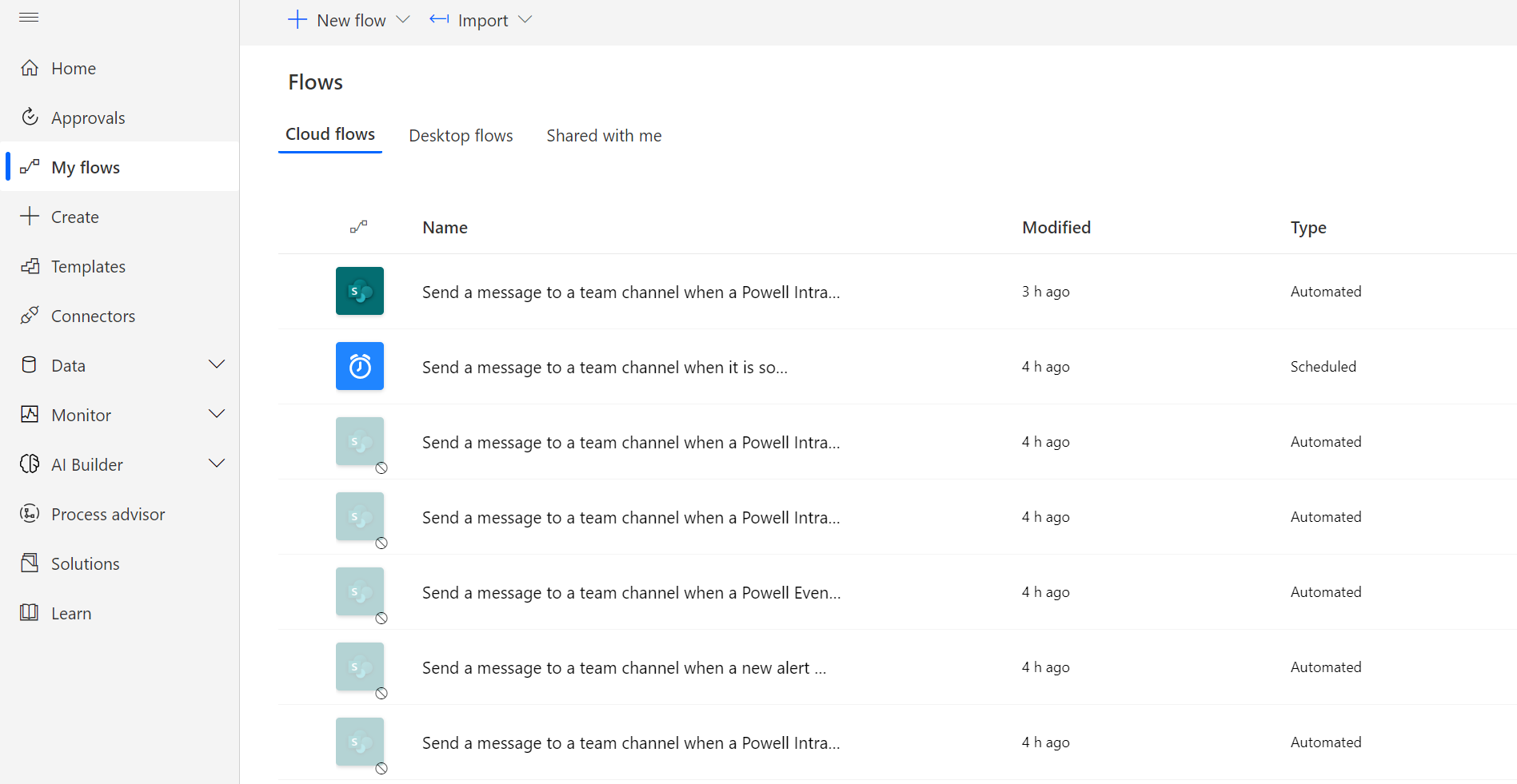
Task: Expand the AI Builder section chevron
Action: pyautogui.click(x=217, y=464)
